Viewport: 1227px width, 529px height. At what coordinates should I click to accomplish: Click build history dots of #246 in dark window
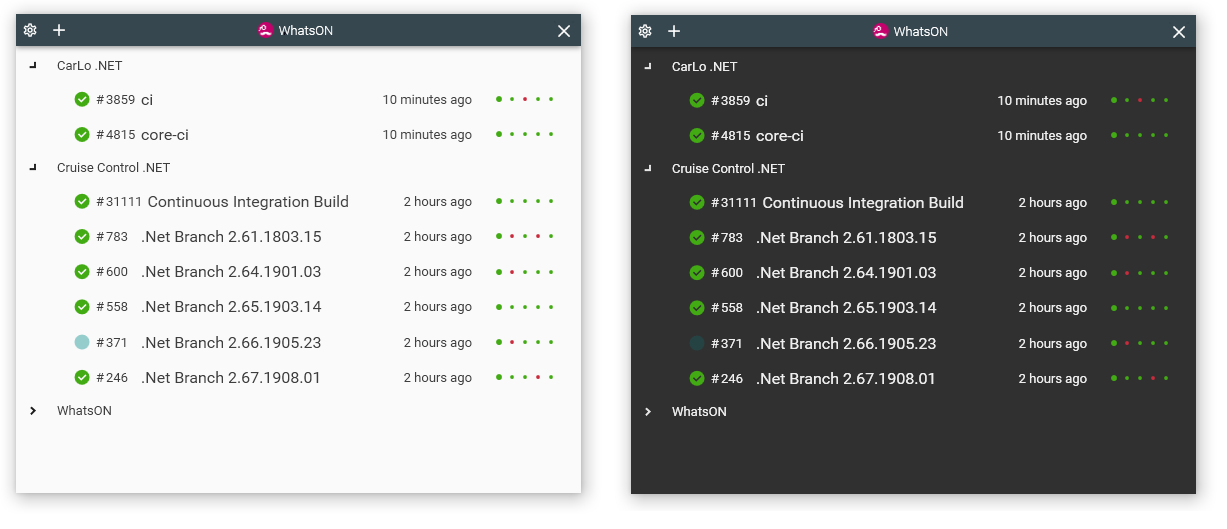pyautogui.click(x=1139, y=378)
